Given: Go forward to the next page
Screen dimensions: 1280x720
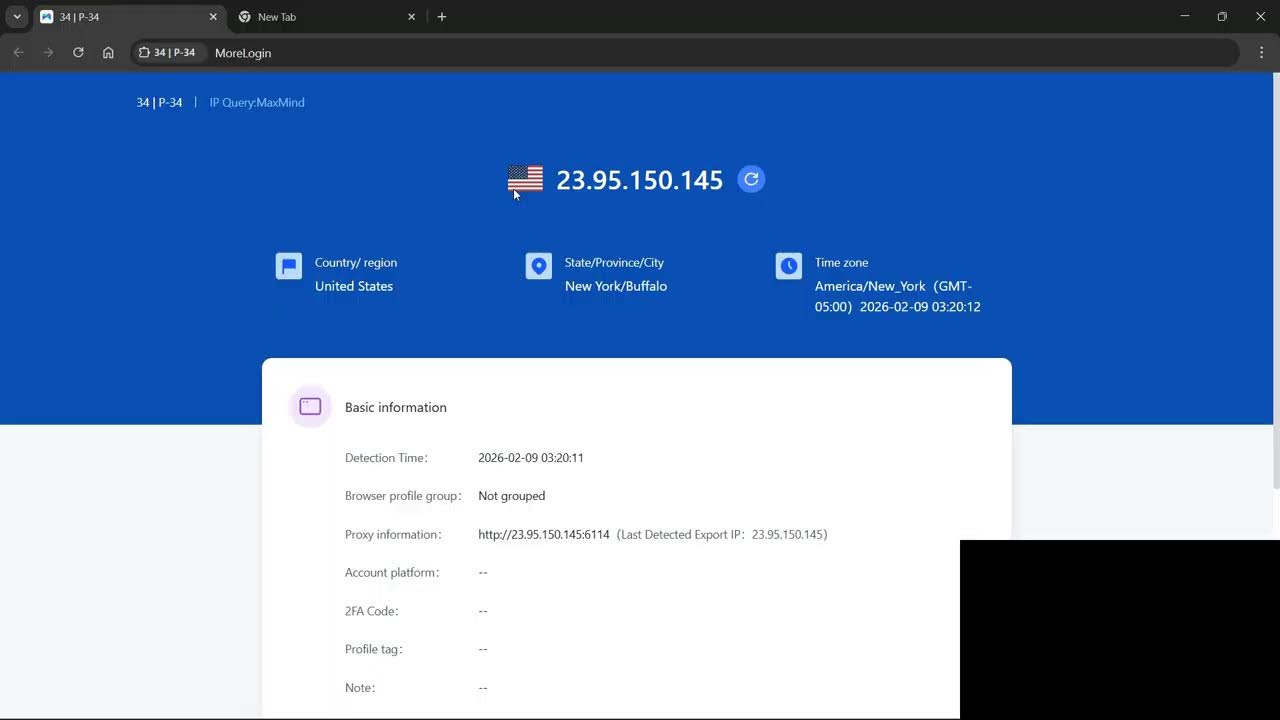Looking at the screenshot, I should click(x=48, y=53).
